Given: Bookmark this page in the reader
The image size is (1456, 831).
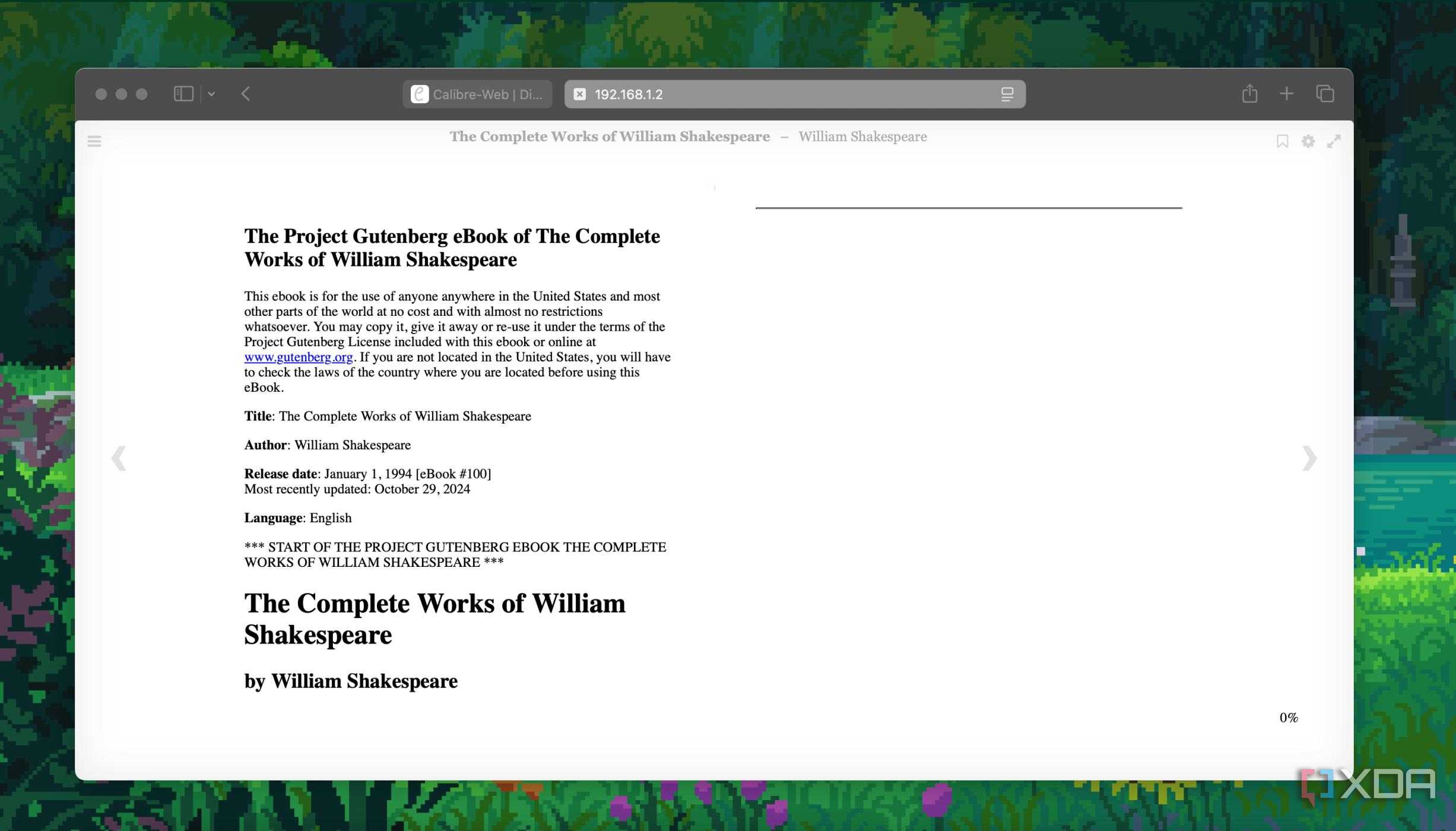Looking at the screenshot, I should pos(1282,141).
